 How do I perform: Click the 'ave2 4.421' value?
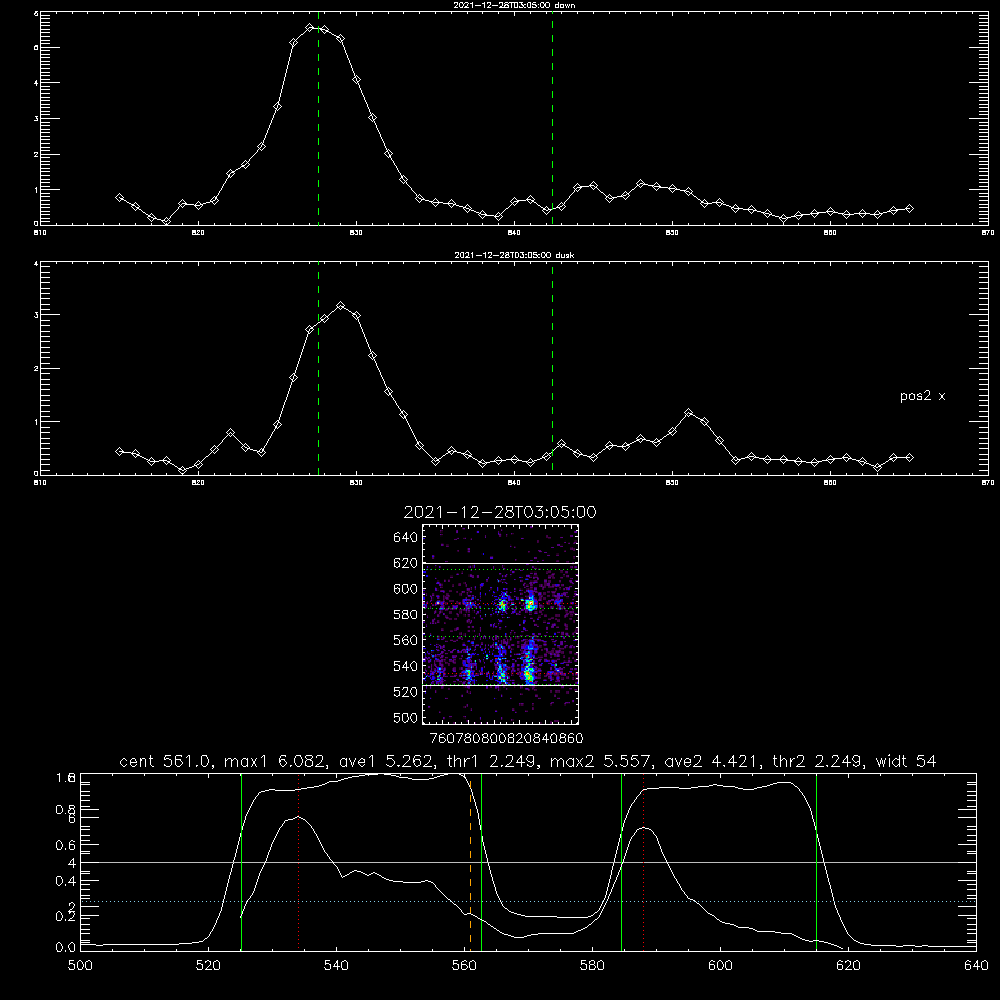tap(712, 761)
